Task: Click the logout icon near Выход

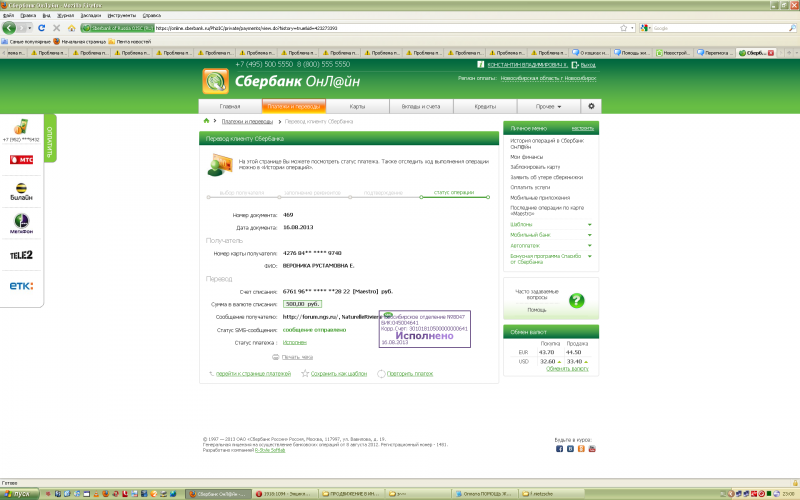Action: (575, 65)
